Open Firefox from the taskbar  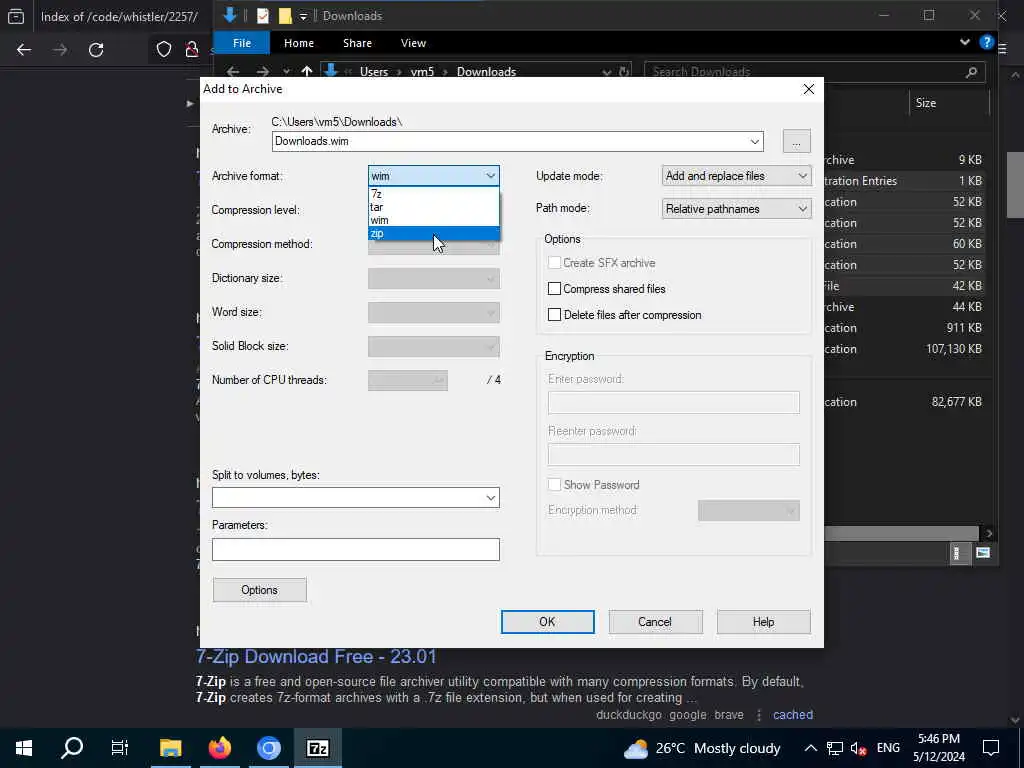[x=219, y=748]
